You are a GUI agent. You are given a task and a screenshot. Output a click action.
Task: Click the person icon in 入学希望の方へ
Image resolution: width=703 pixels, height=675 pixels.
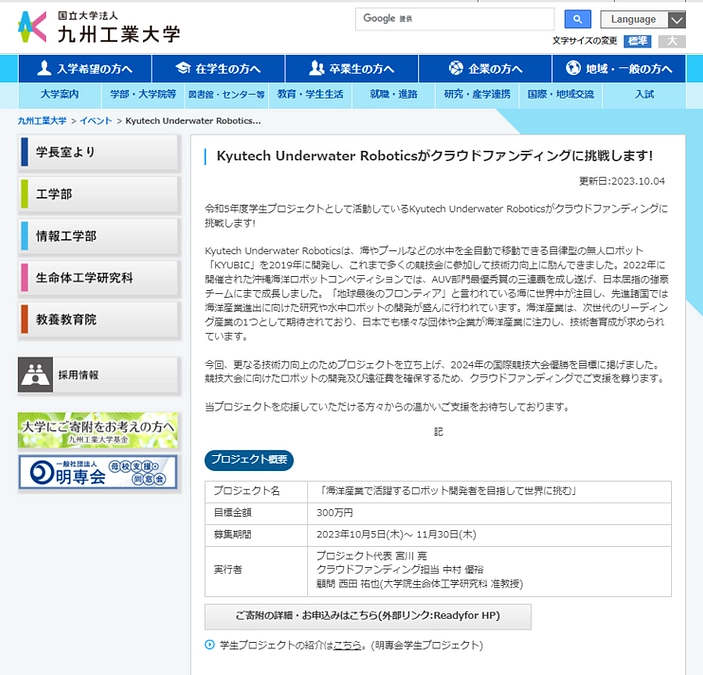click(44, 68)
